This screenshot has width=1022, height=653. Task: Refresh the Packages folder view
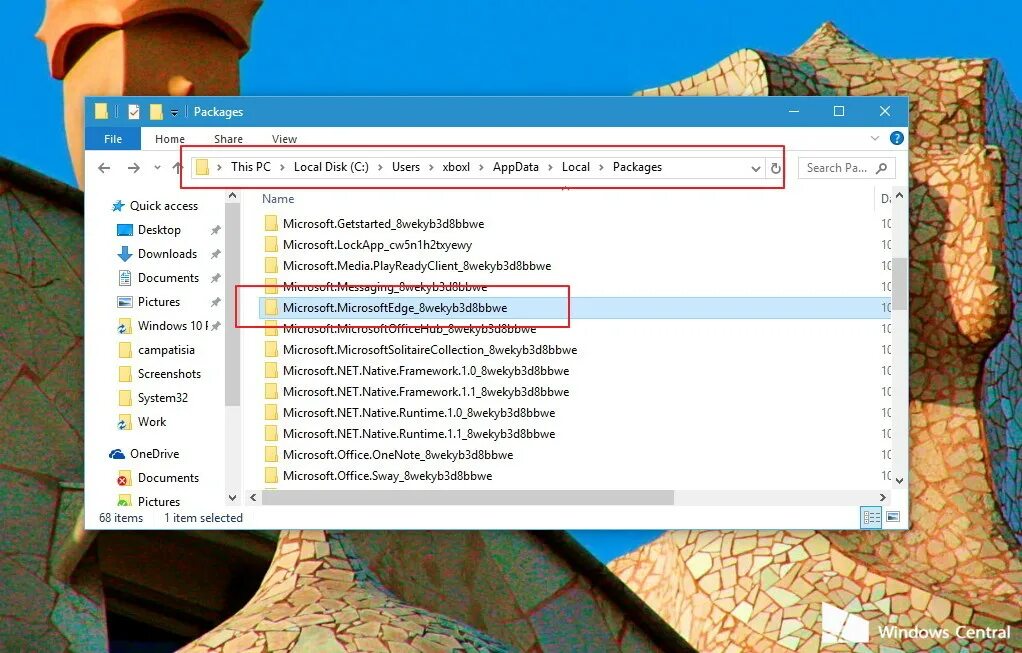[x=776, y=168]
